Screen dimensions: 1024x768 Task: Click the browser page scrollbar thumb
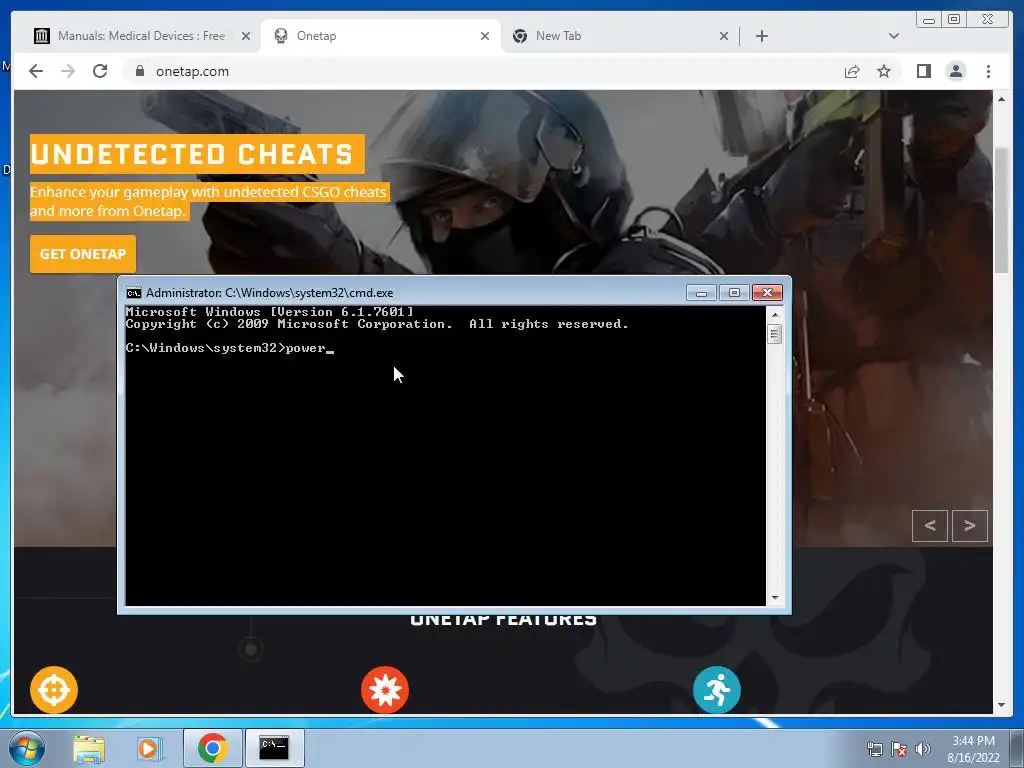point(1001,211)
